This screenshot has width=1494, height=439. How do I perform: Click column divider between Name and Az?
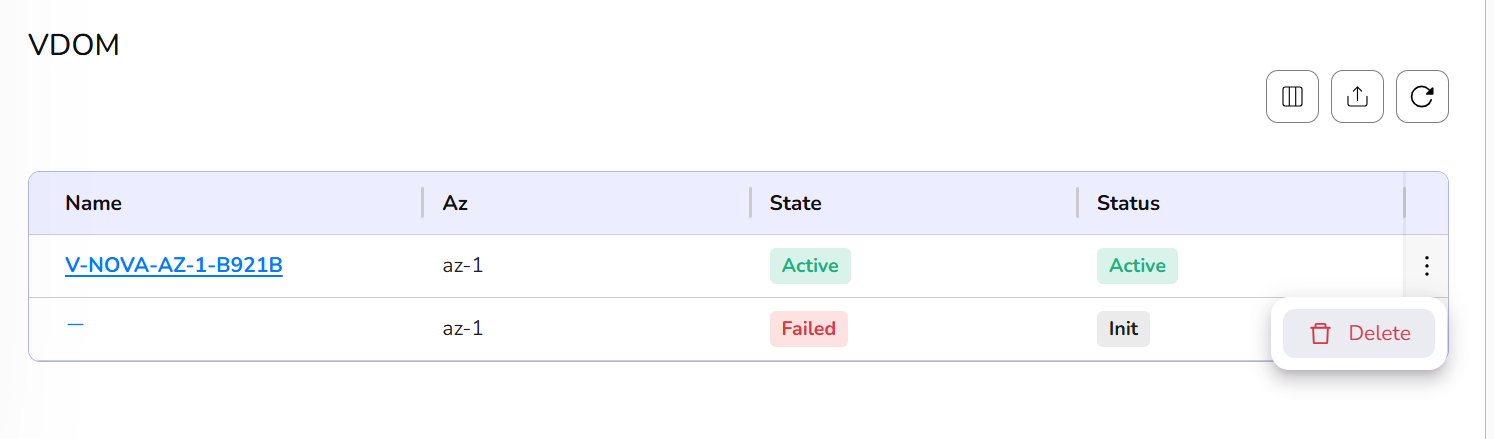pyautogui.click(x=423, y=203)
